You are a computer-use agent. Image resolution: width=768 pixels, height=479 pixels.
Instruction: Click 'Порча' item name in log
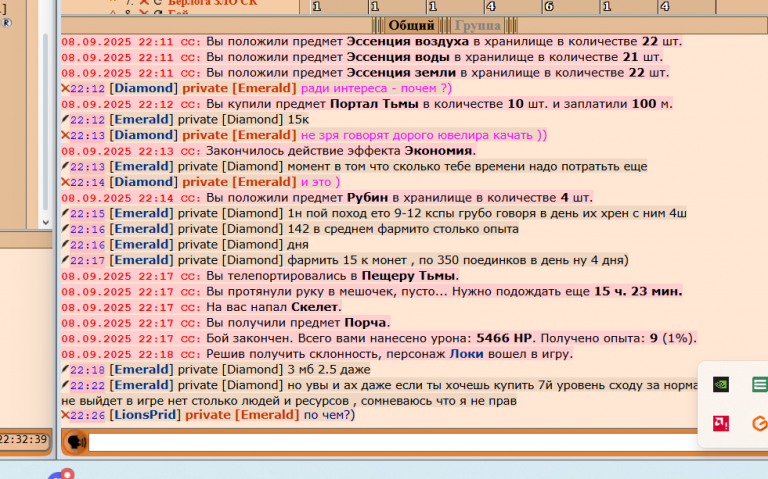point(366,323)
